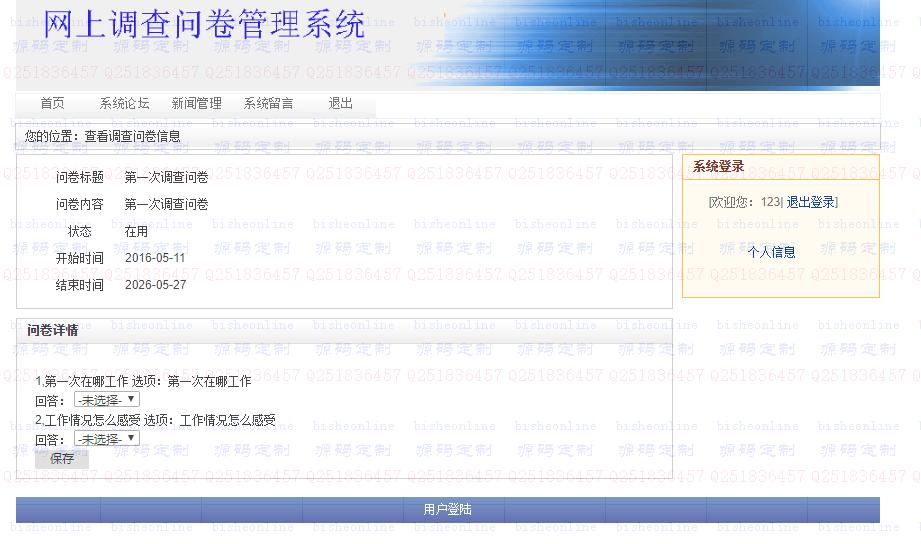The height and width of the screenshot is (544, 921).
Task: Click the welcome text 欢迎您：123
Action: click(745, 202)
